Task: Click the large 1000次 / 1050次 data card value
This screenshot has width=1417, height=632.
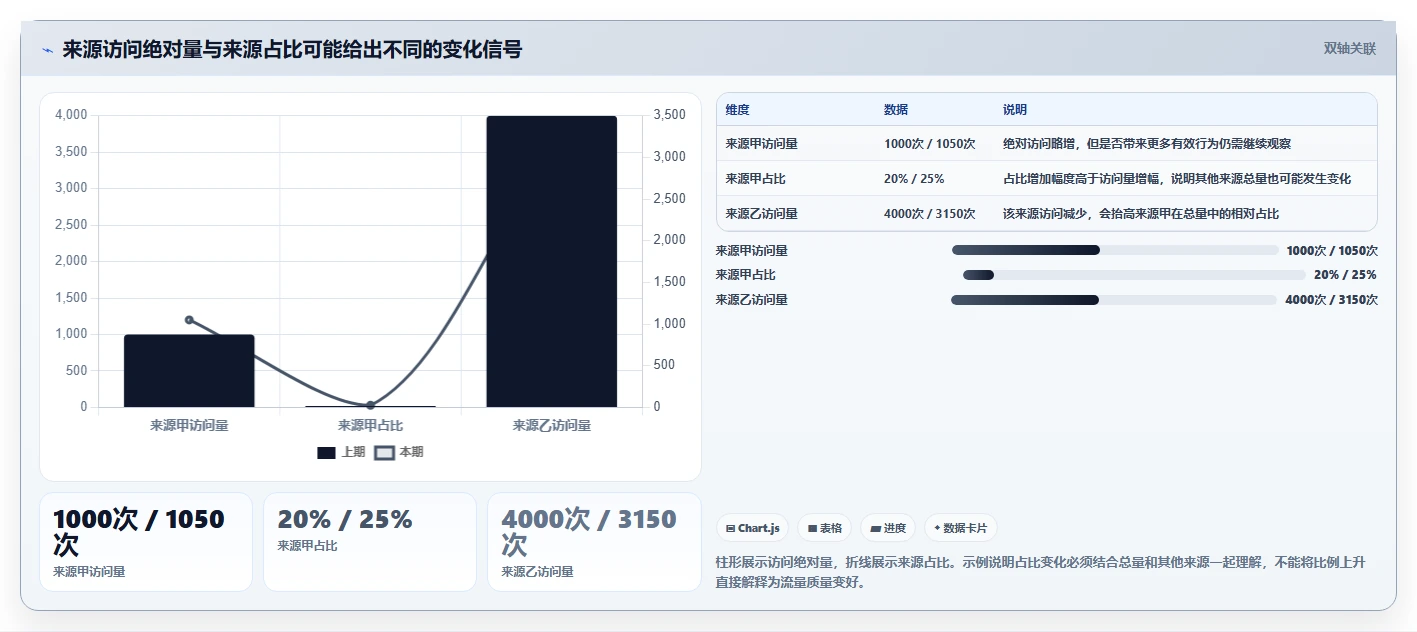Action: [x=139, y=532]
